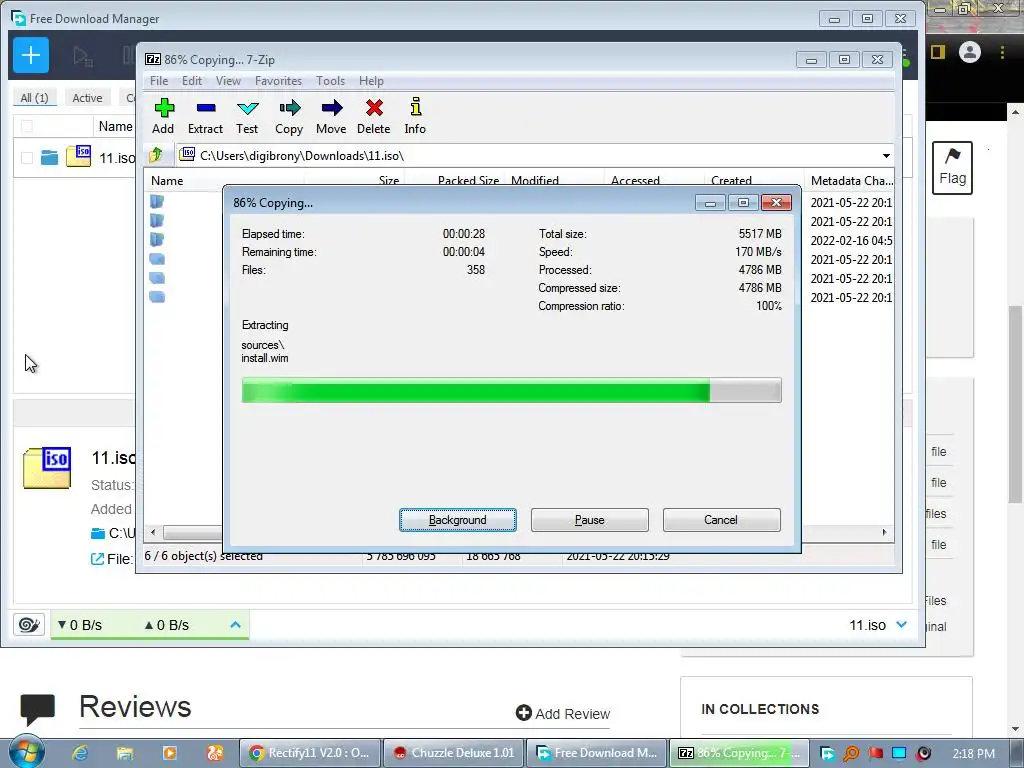Select the All (1) tab in Free Download Manager

point(35,98)
